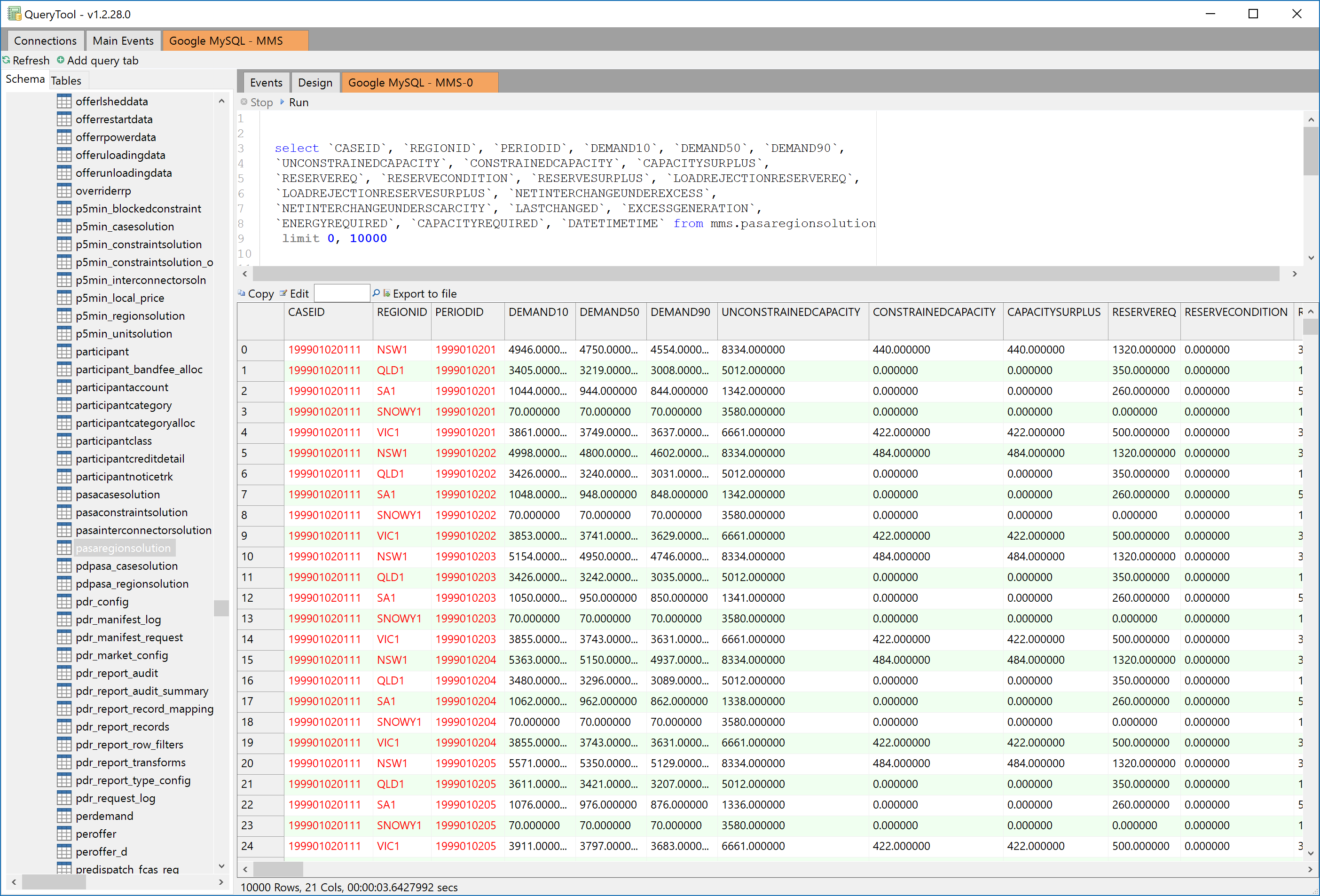Open the Main Events tab
Viewport: 1320px width, 896px height.
(123, 41)
